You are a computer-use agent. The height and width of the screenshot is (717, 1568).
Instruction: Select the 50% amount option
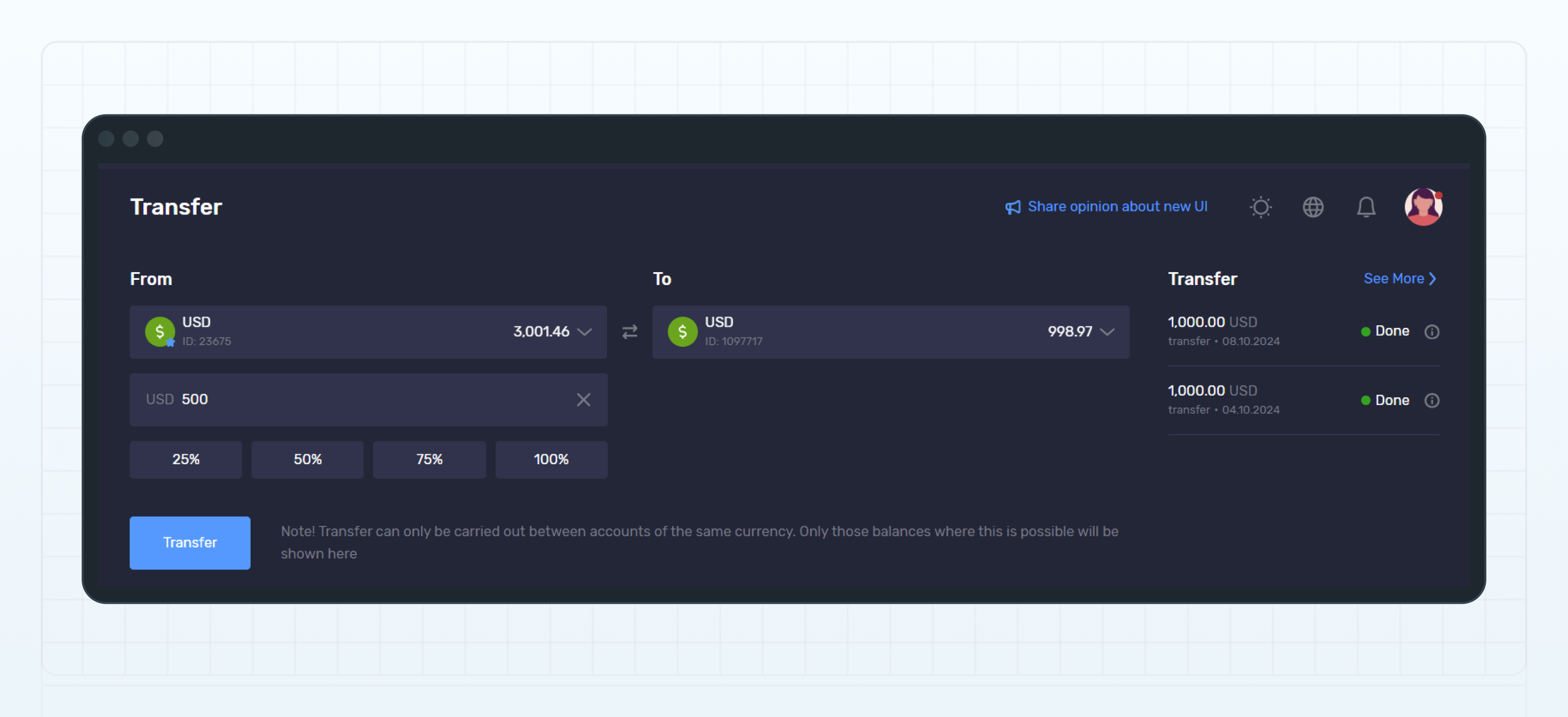[307, 459]
